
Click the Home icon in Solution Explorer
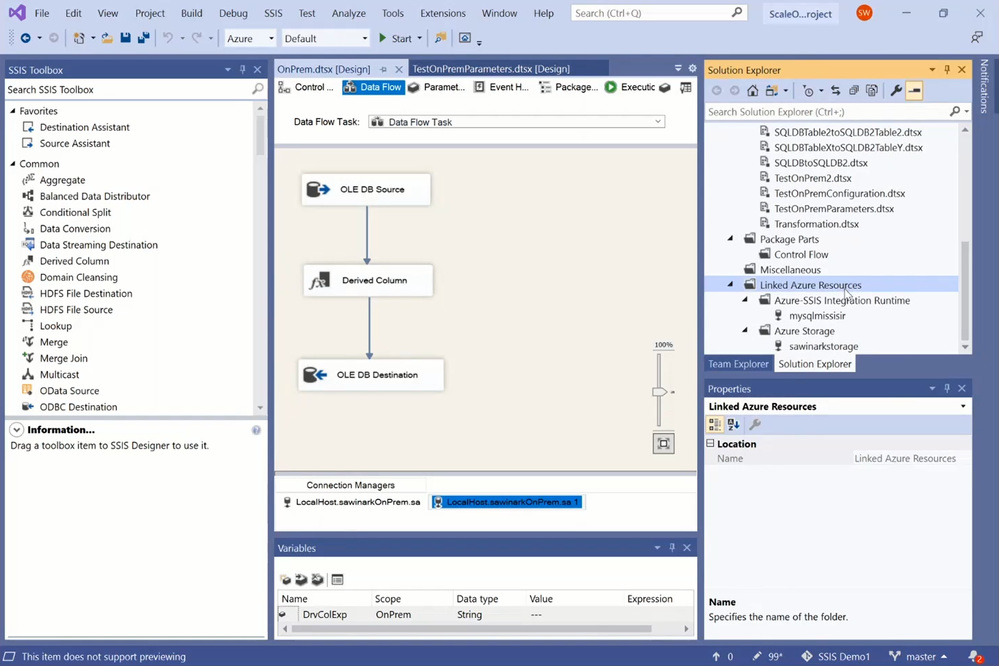752,90
